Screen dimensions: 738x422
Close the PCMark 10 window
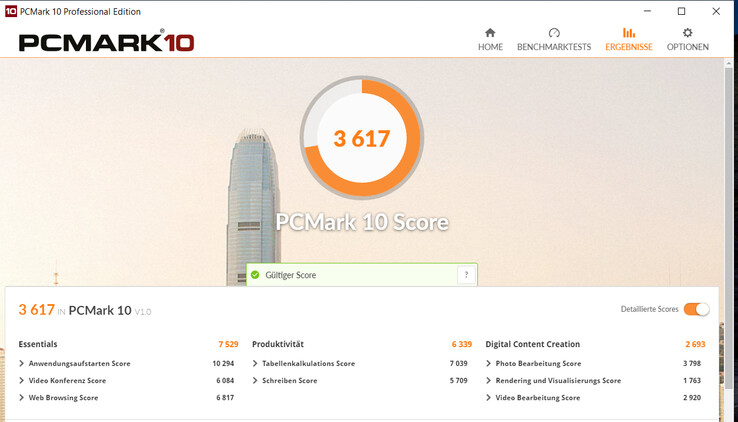716,11
